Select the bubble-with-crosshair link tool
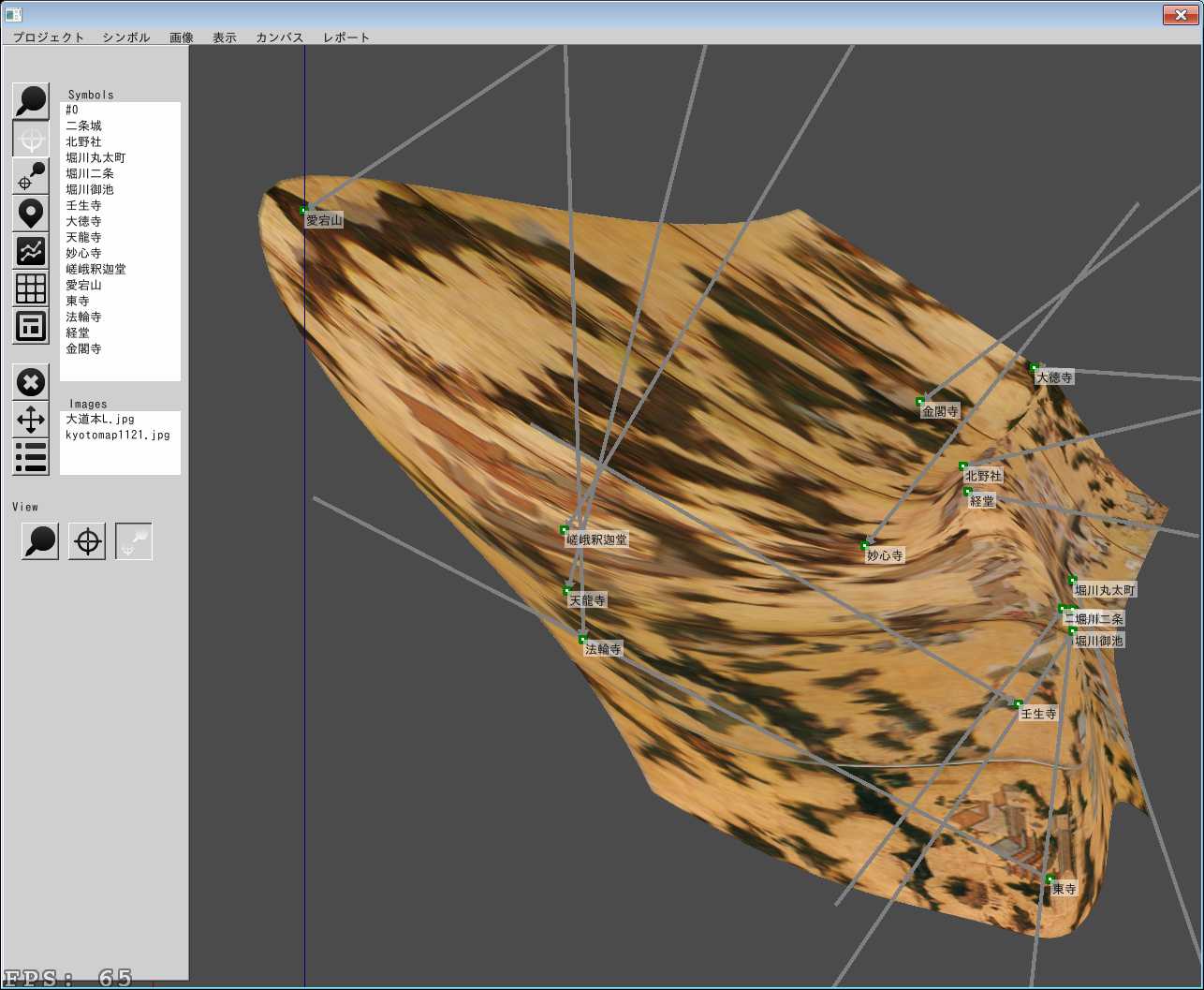The width and height of the screenshot is (1204, 990). (31, 176)
